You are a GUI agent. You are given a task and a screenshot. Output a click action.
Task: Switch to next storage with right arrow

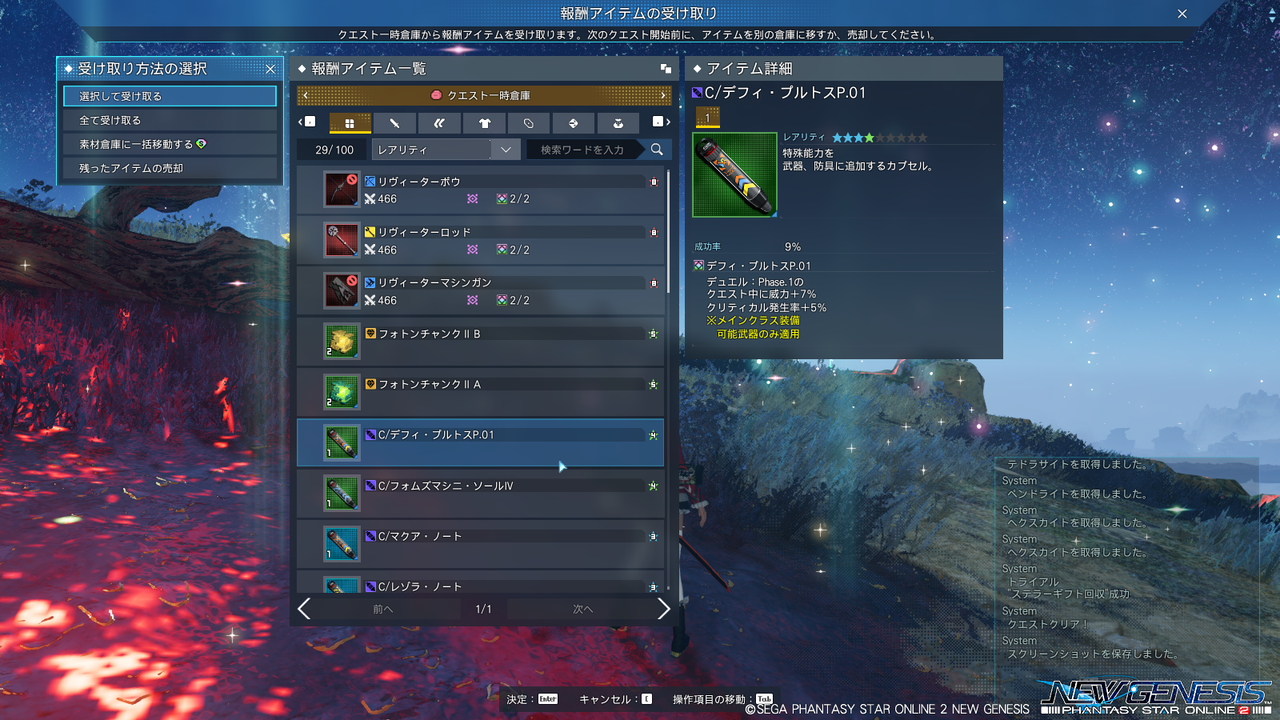coord(664,95)
